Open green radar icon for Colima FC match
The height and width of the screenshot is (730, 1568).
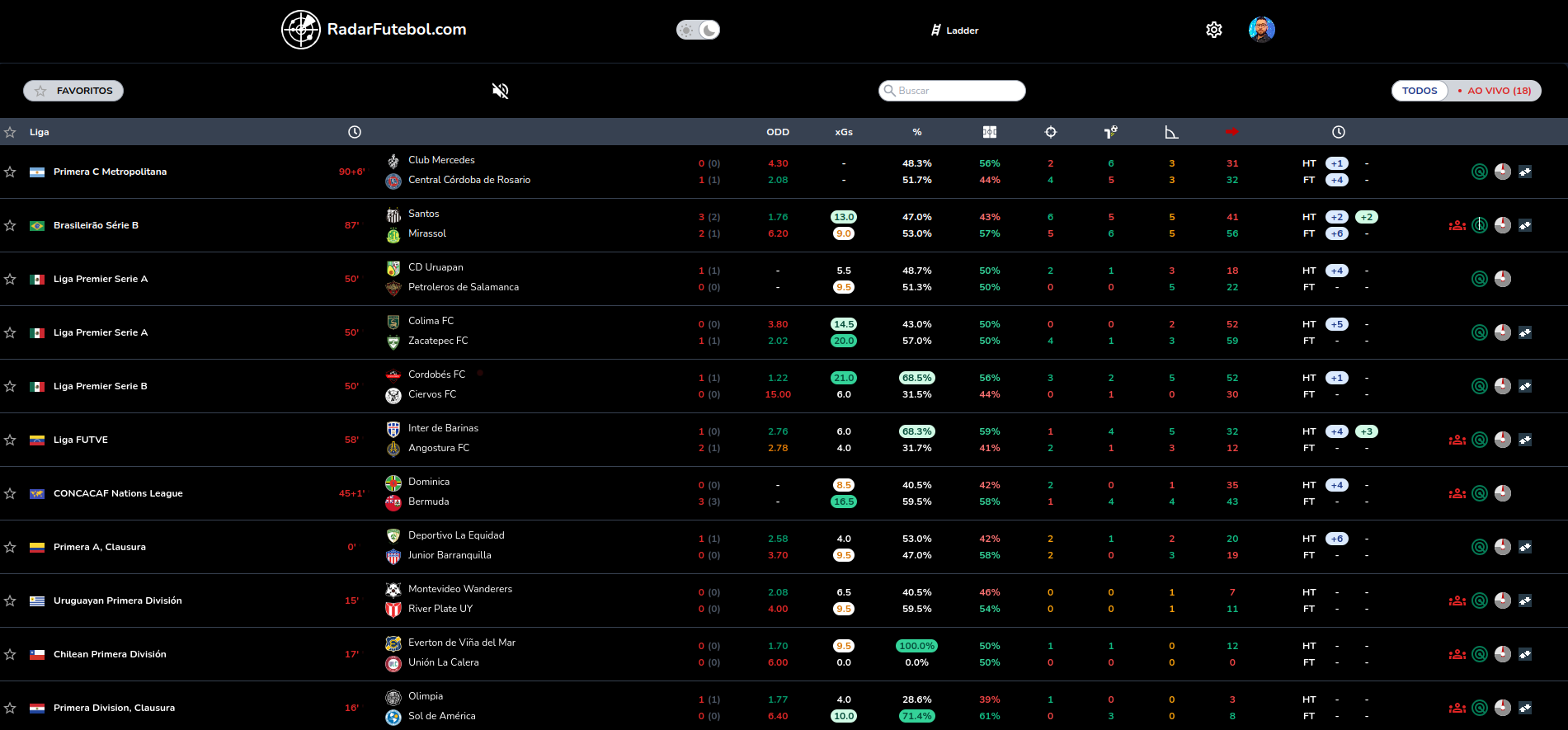(x=1480, y=332)
